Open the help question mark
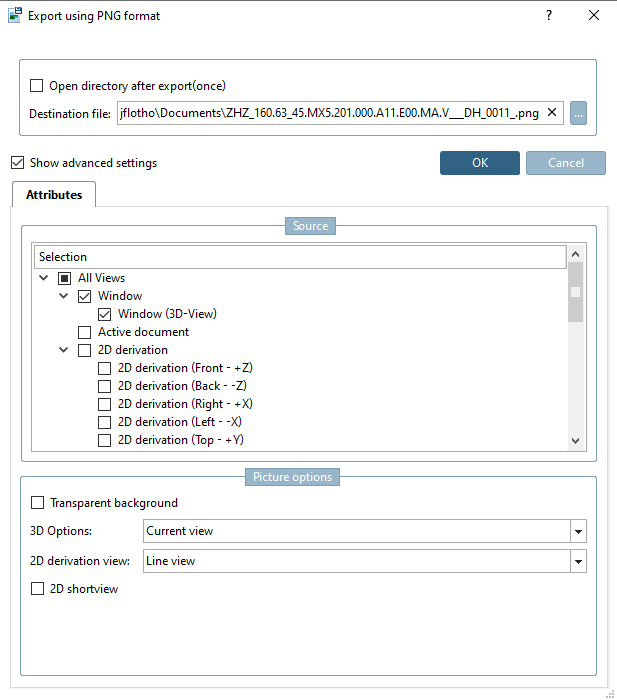 [549, 16]
